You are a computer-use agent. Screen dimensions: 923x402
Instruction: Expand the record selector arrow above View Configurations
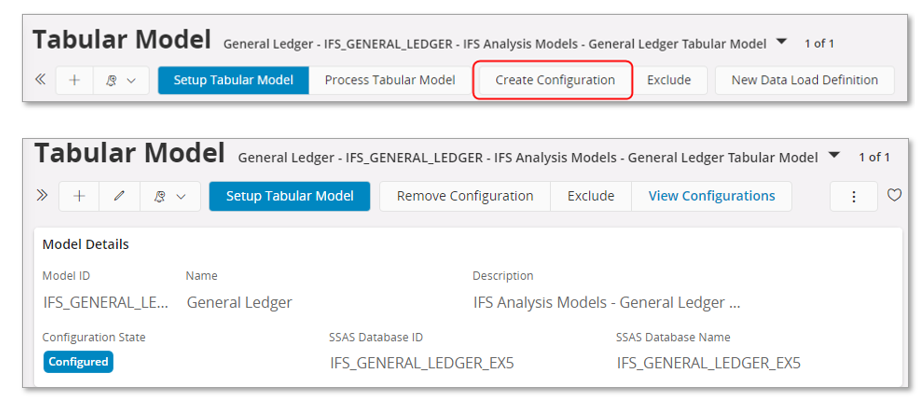pyautogui.click(x=835, y=156)
